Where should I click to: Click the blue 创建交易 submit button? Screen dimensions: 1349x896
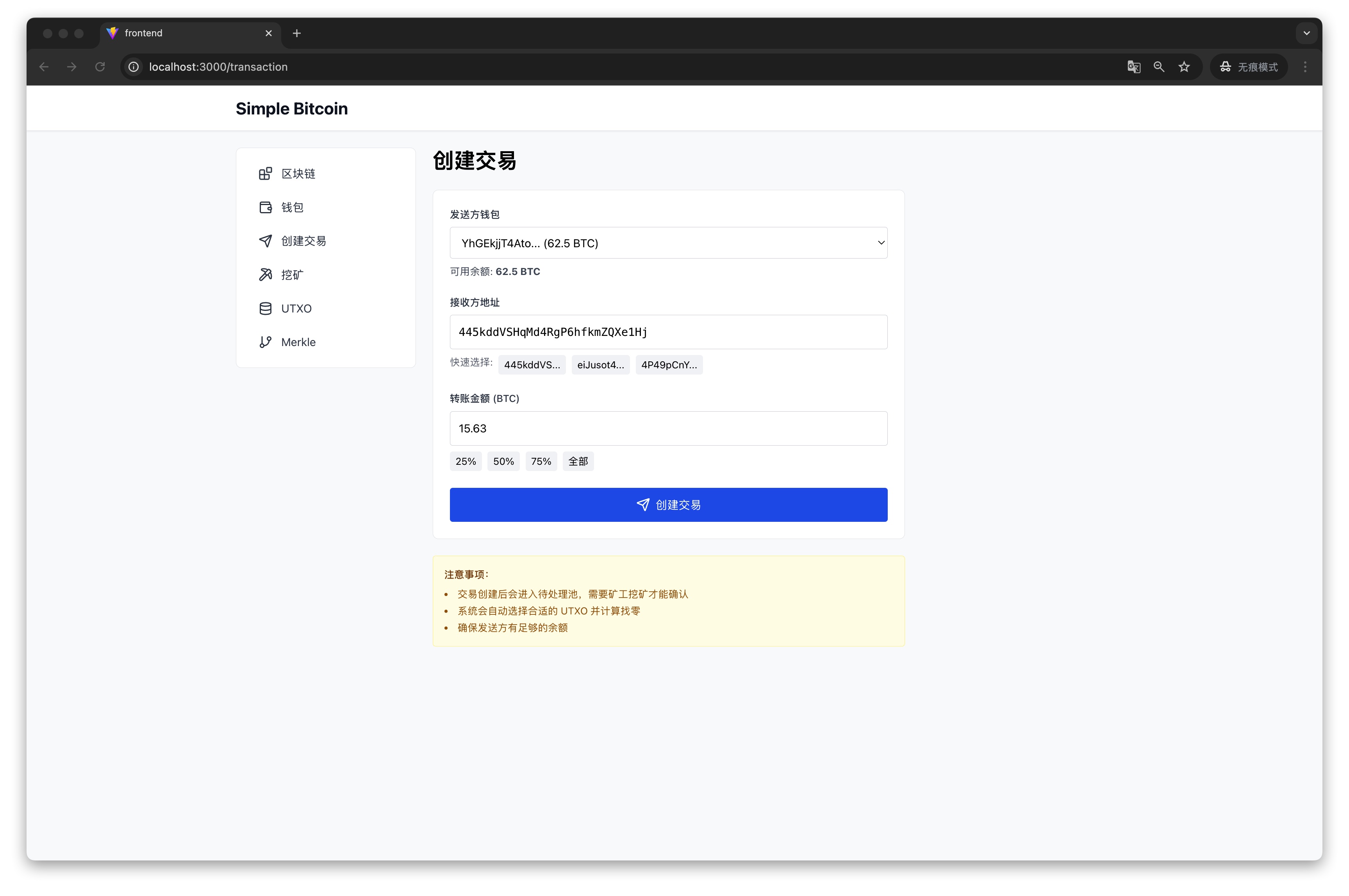[668, 505]
